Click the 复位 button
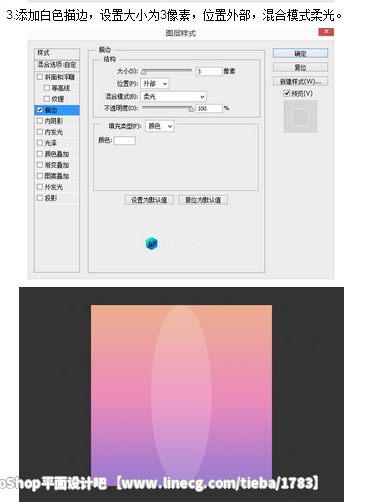 point(300,67)
